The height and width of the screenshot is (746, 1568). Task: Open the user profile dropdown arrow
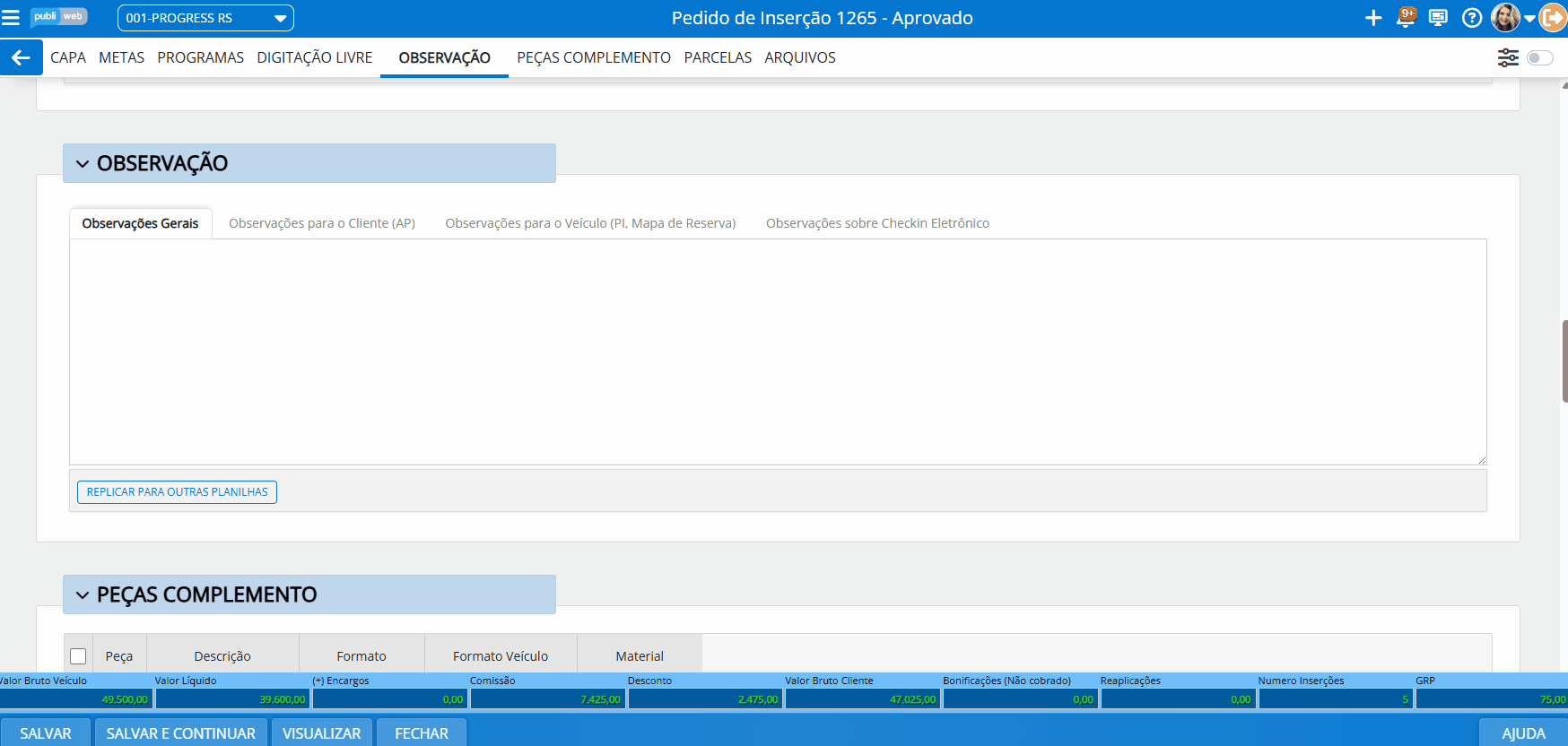[x=1529, y=19]
